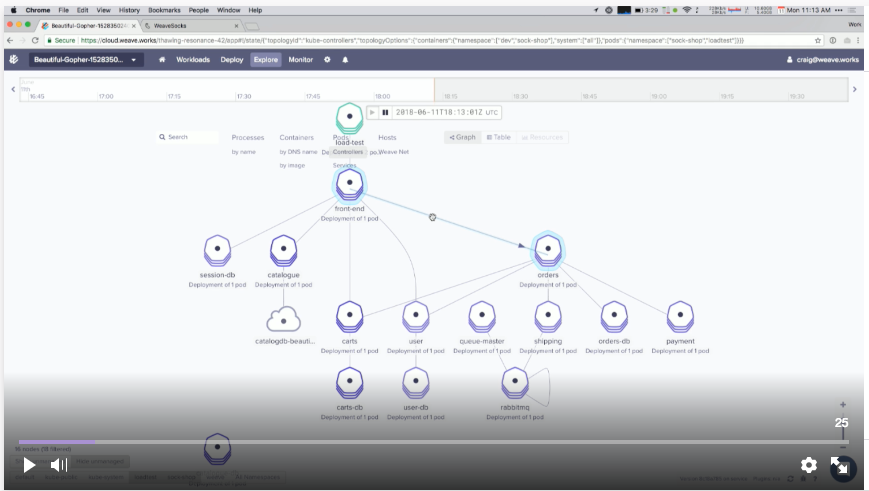The width and height of the screenshot is (869, 491).
Task: Focus the Search field
Action: 188,137
